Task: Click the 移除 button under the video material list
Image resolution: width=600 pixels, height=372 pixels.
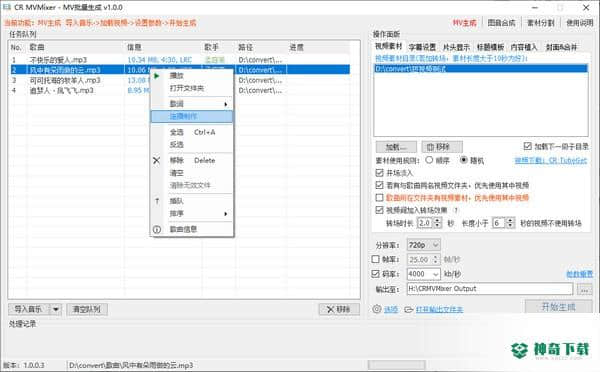Action: tap(442, 147)
